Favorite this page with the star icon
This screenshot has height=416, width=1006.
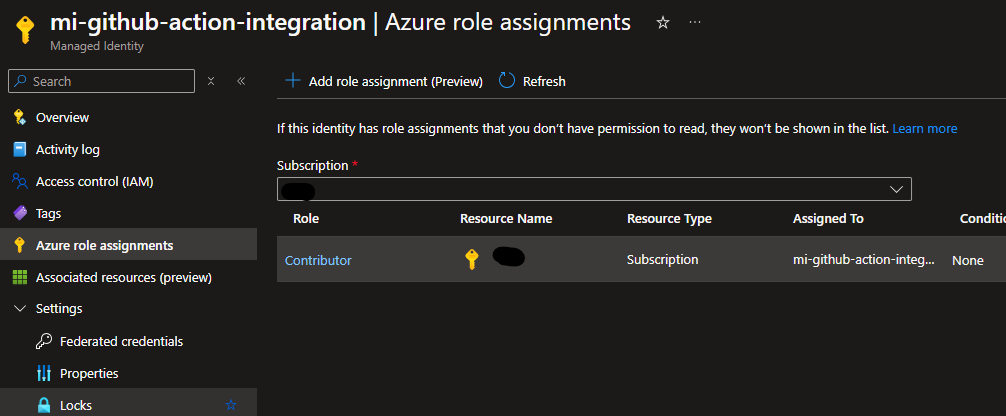(x=663, y=22)
